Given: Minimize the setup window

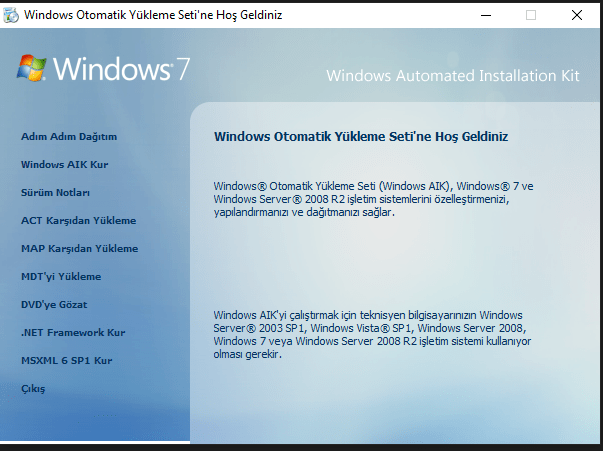Looking at the screenshot, I should (x=486, y=15).
